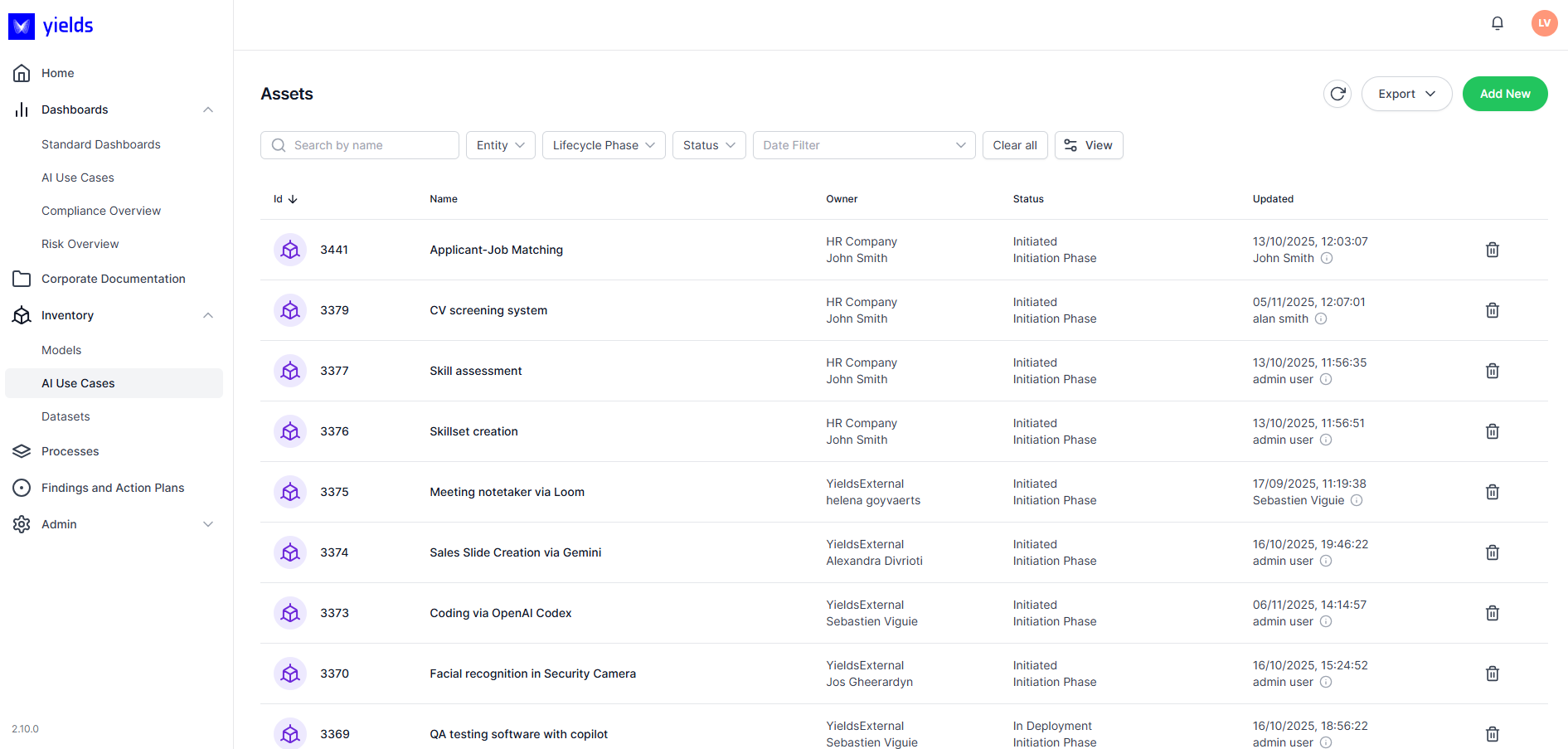
Task: Open the Risk Overview dashboard
Action: (80, 243)
